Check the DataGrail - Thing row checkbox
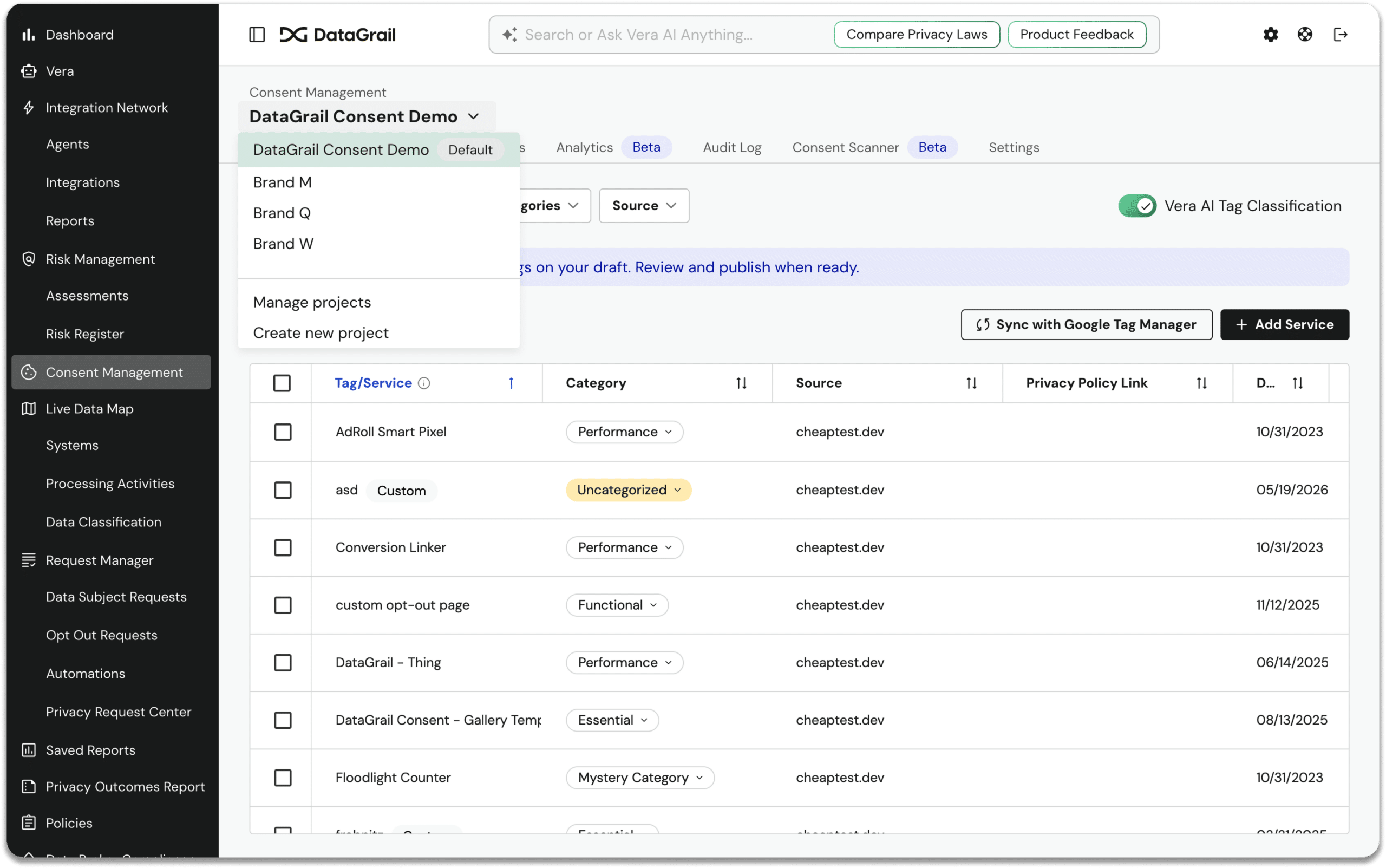 [x=283, y=662]
